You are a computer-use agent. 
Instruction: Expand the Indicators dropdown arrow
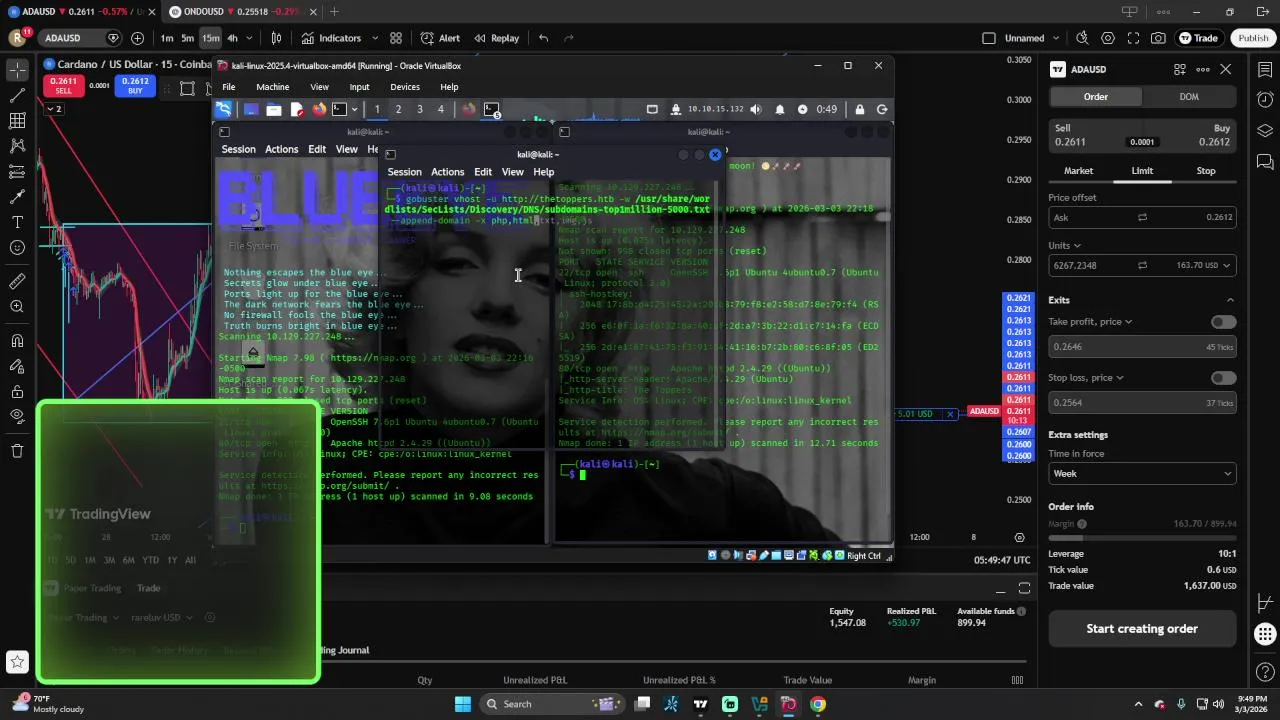click(x=375, y=38)
